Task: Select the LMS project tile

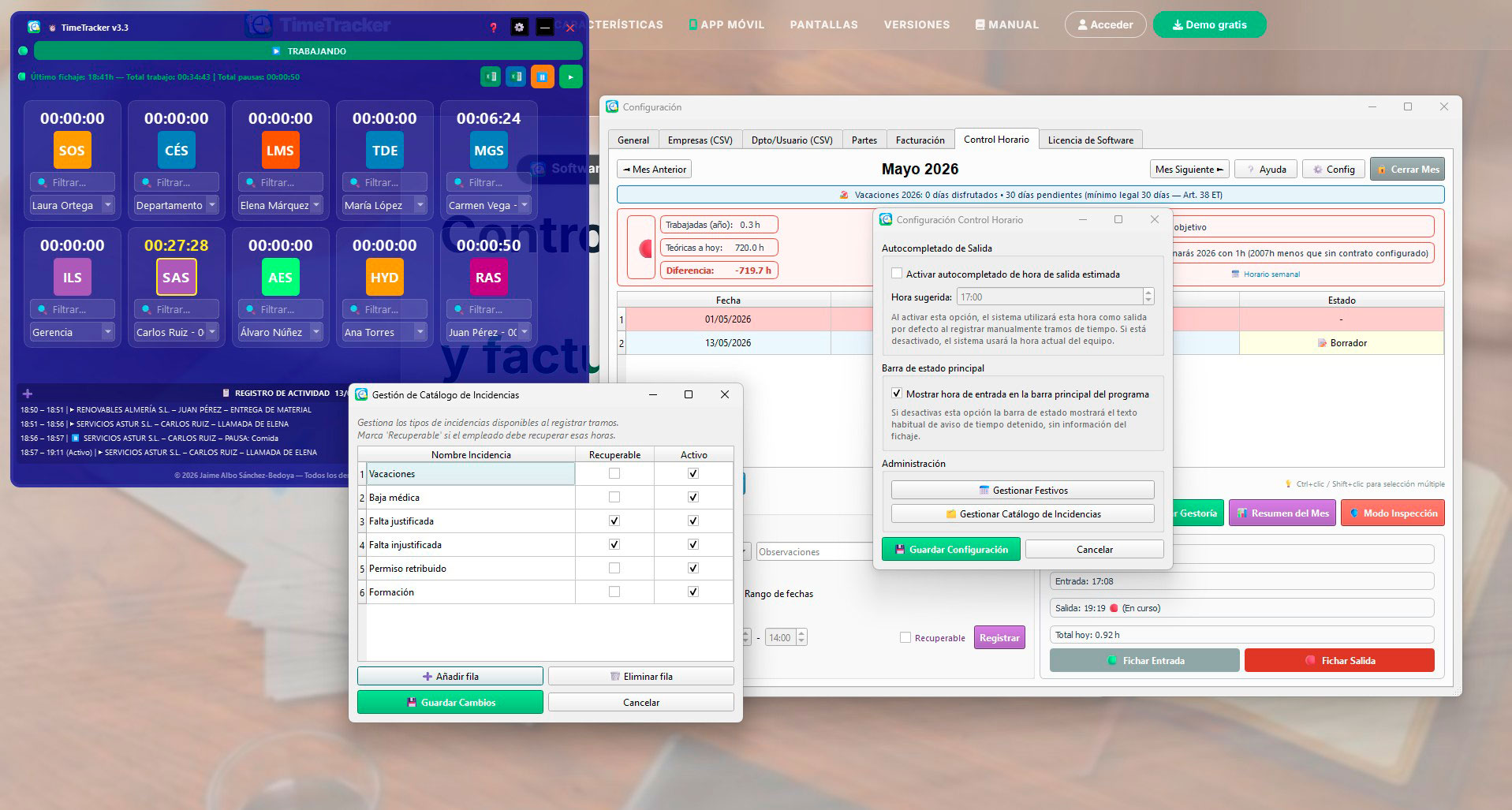Action: click(x=280, y=151)
